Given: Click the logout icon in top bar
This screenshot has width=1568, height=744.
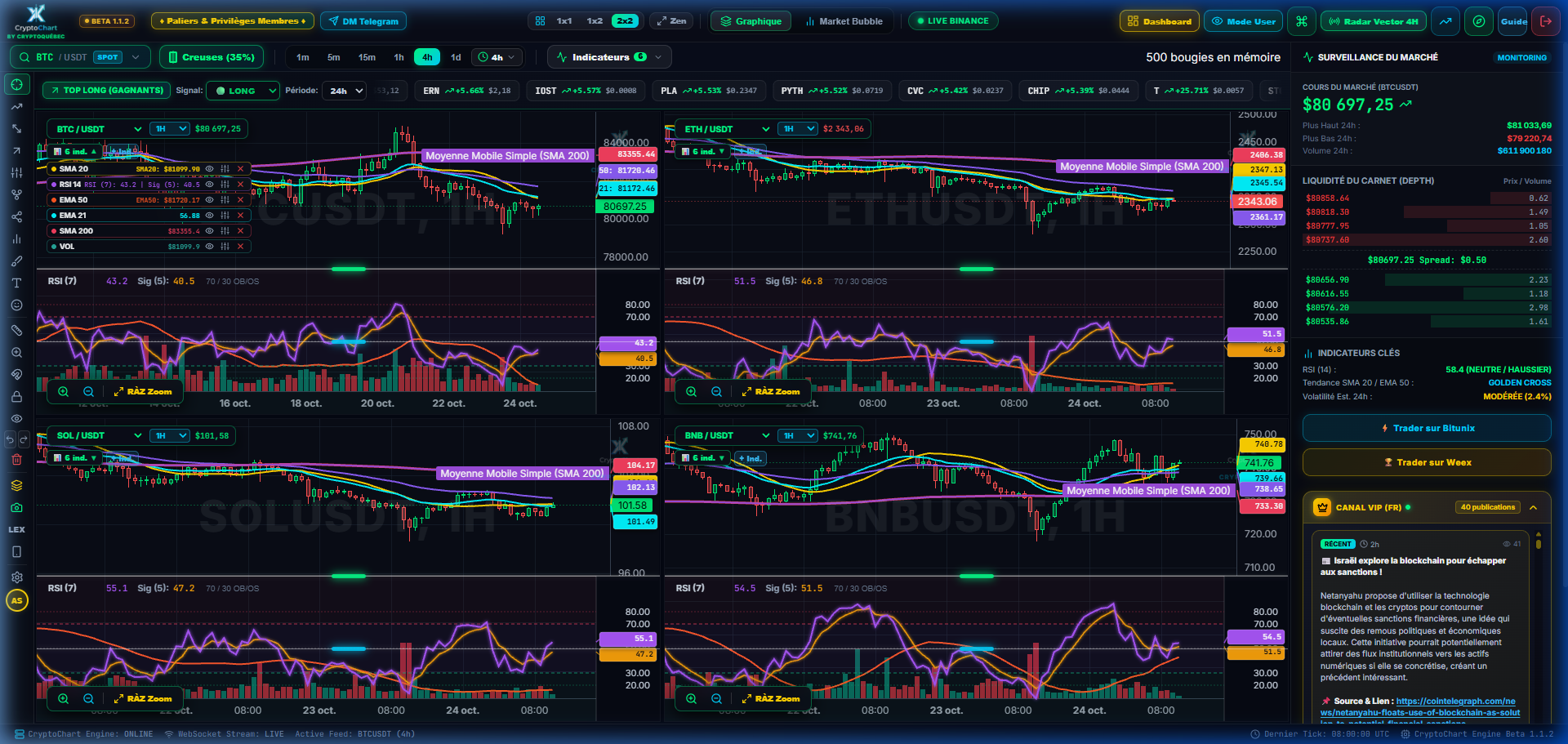Looking at the screenshot, I should pos(1546,21).
